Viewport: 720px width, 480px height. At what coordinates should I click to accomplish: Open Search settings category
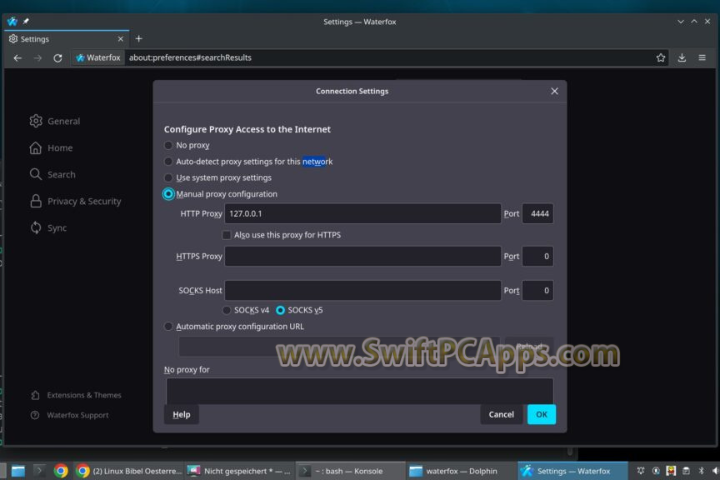(x=53, y=175)
